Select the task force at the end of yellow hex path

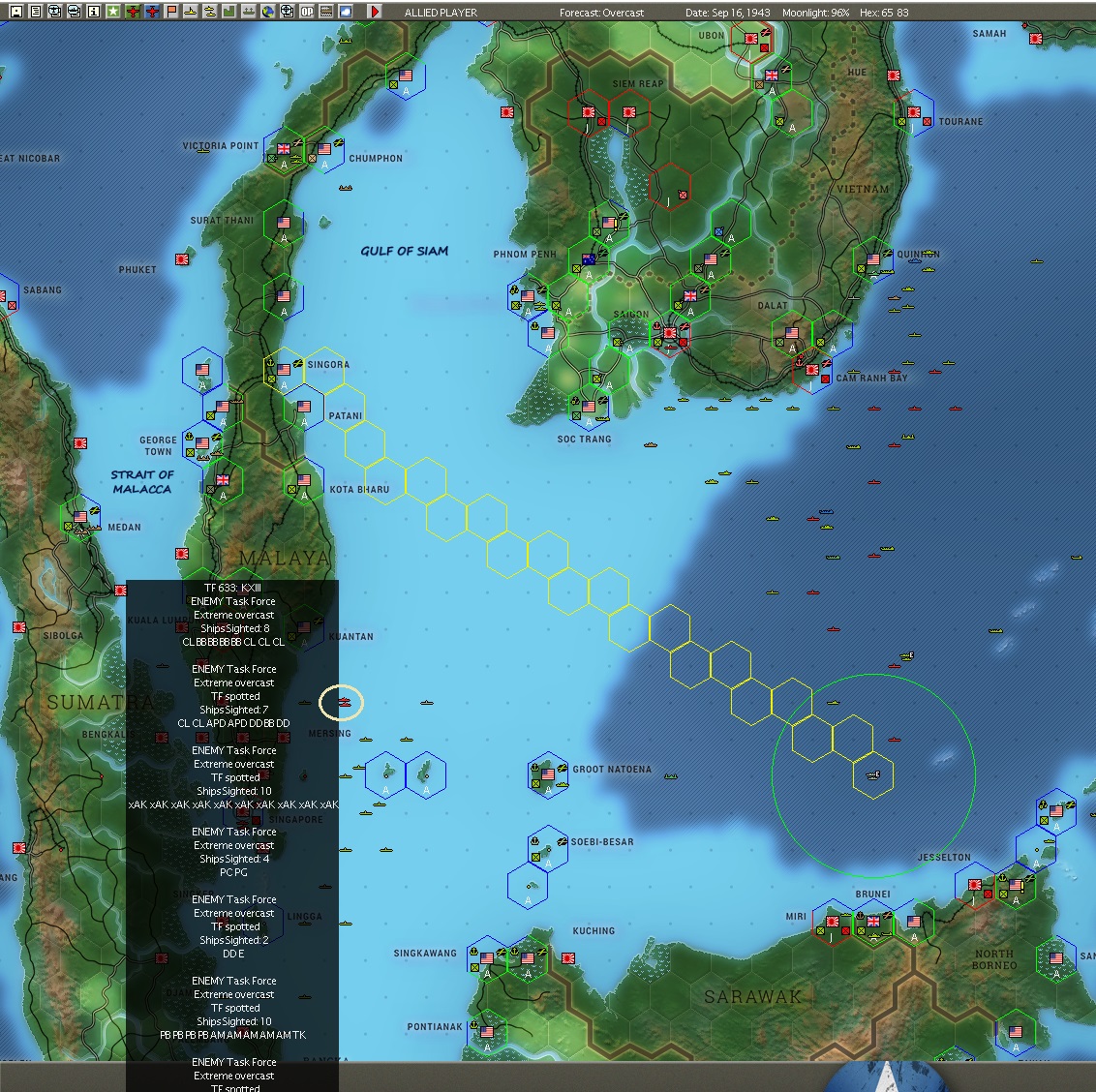[873, 774]
